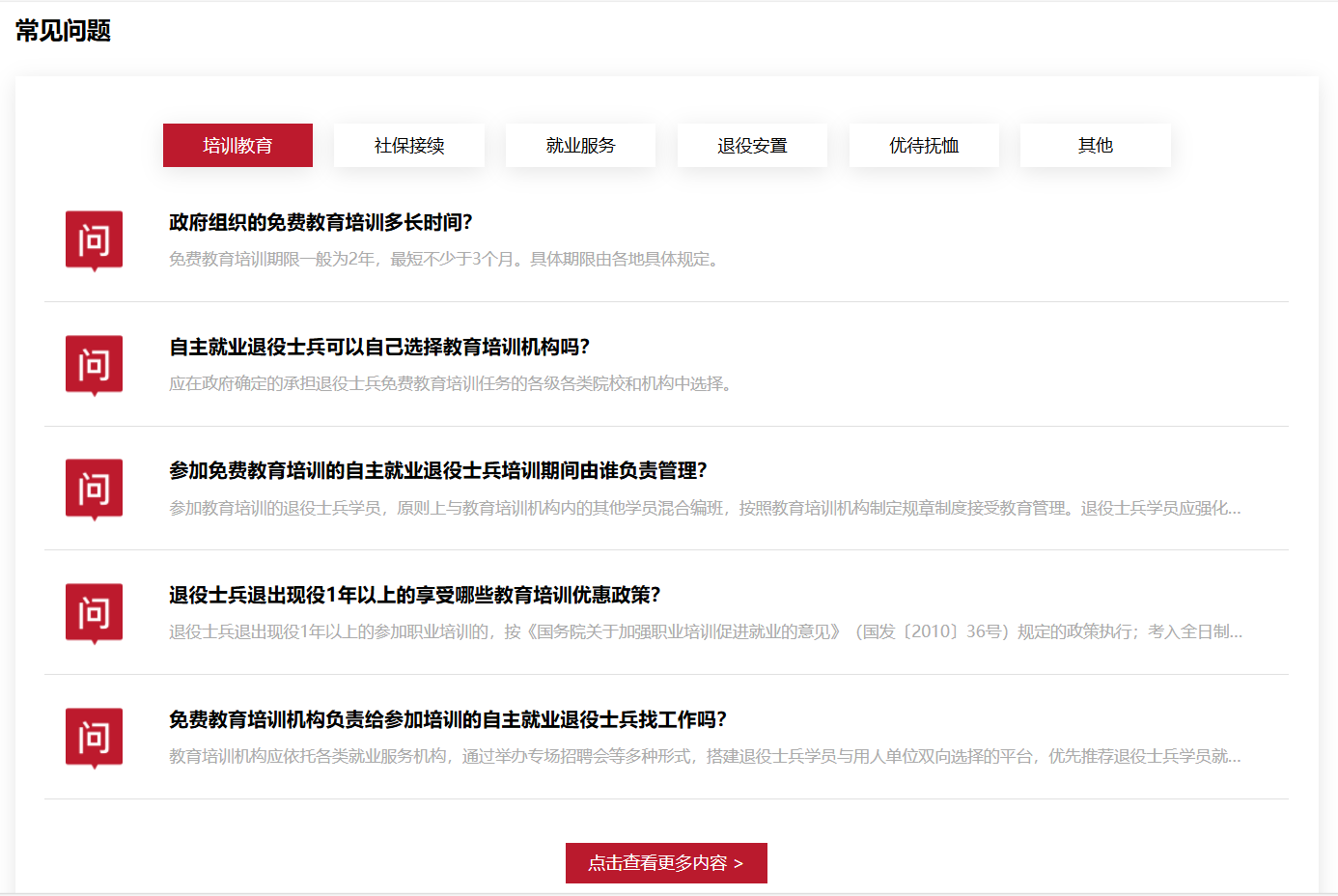Switch to the 优待抚恤 tab
This screenshot has width=1338, height=896.
924,145
